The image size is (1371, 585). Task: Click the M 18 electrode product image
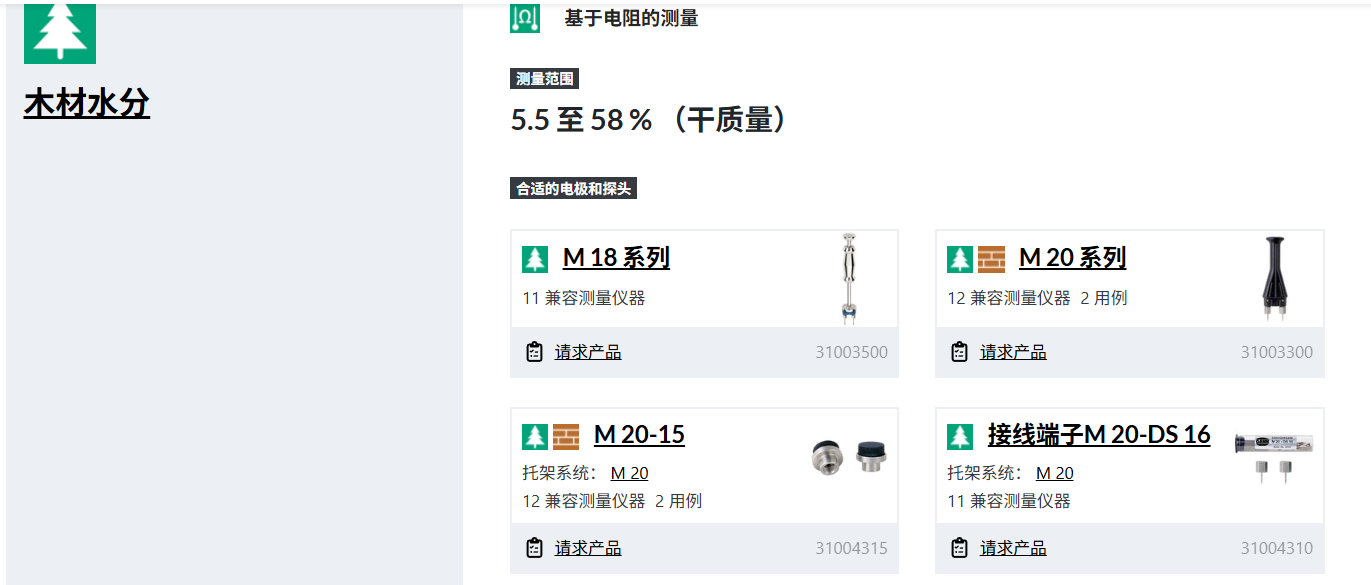click(849, 277)
